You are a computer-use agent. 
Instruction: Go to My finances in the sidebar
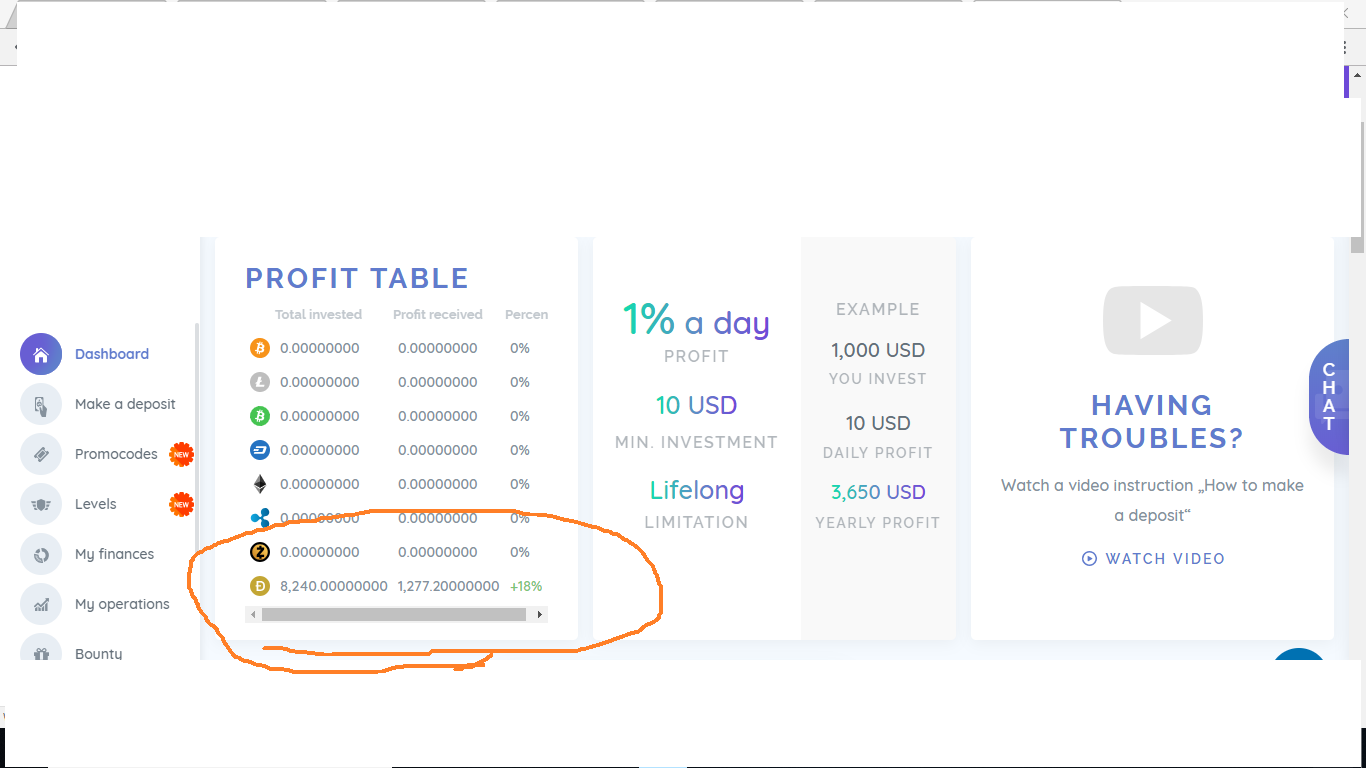pos(114,554)
